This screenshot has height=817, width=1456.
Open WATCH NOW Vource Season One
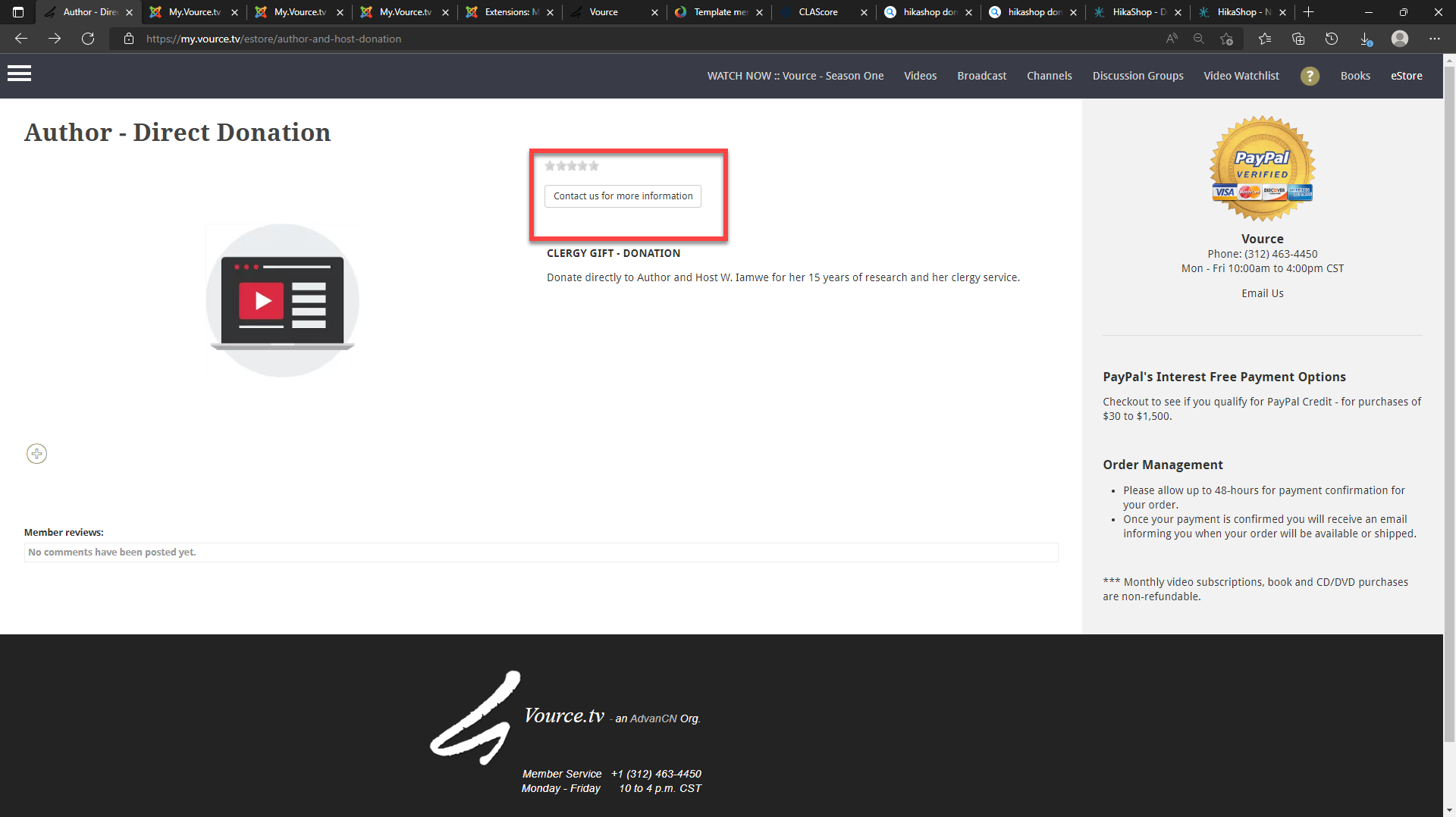coord(795,76)
